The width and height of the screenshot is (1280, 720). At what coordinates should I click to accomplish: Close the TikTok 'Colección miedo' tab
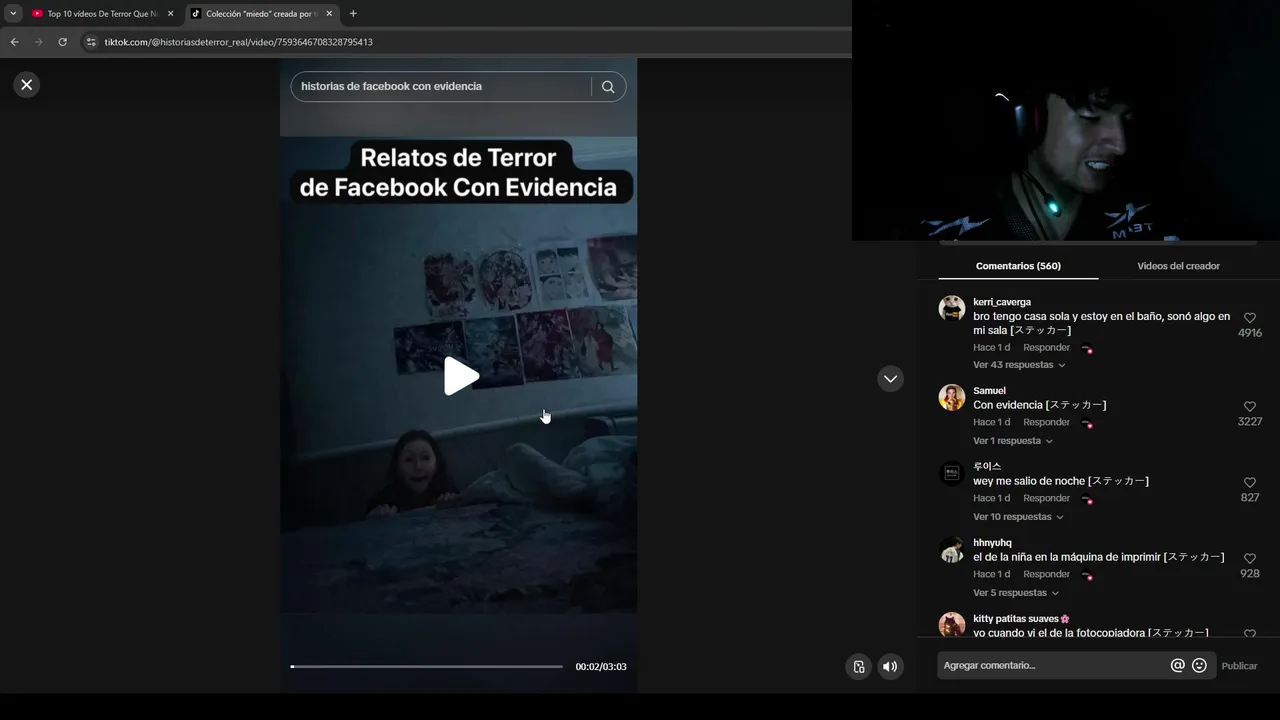click(x=328, y=14)
